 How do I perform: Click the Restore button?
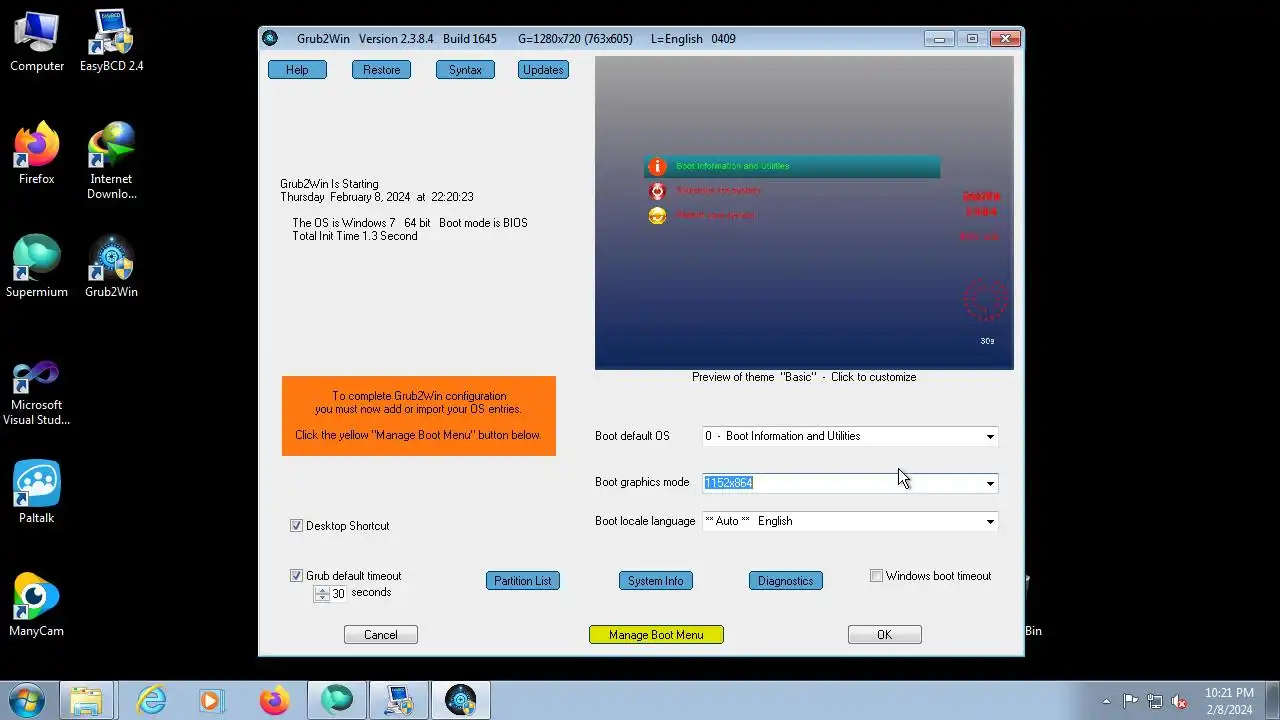click(x=381, y=70)
